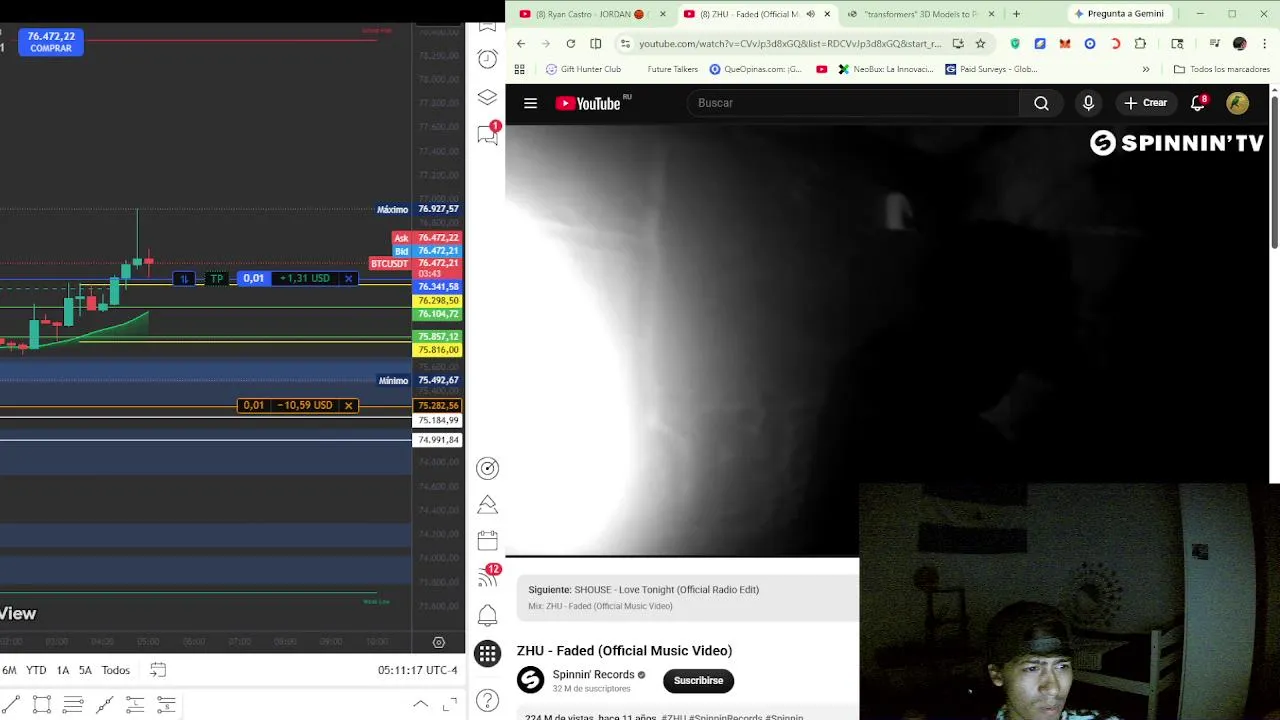Open Todos los marcadores folder
1280x720 pixels.
click(1222, 69)
